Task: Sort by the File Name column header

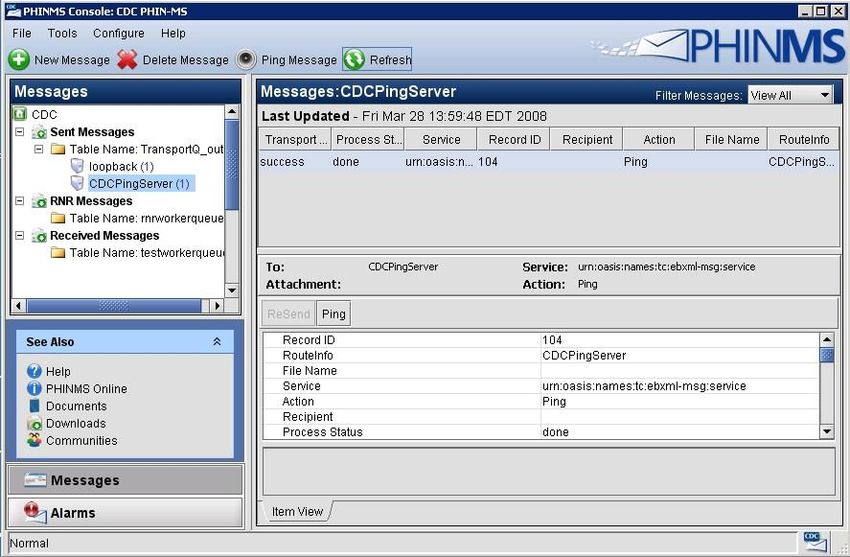Action: click(731, 139)
